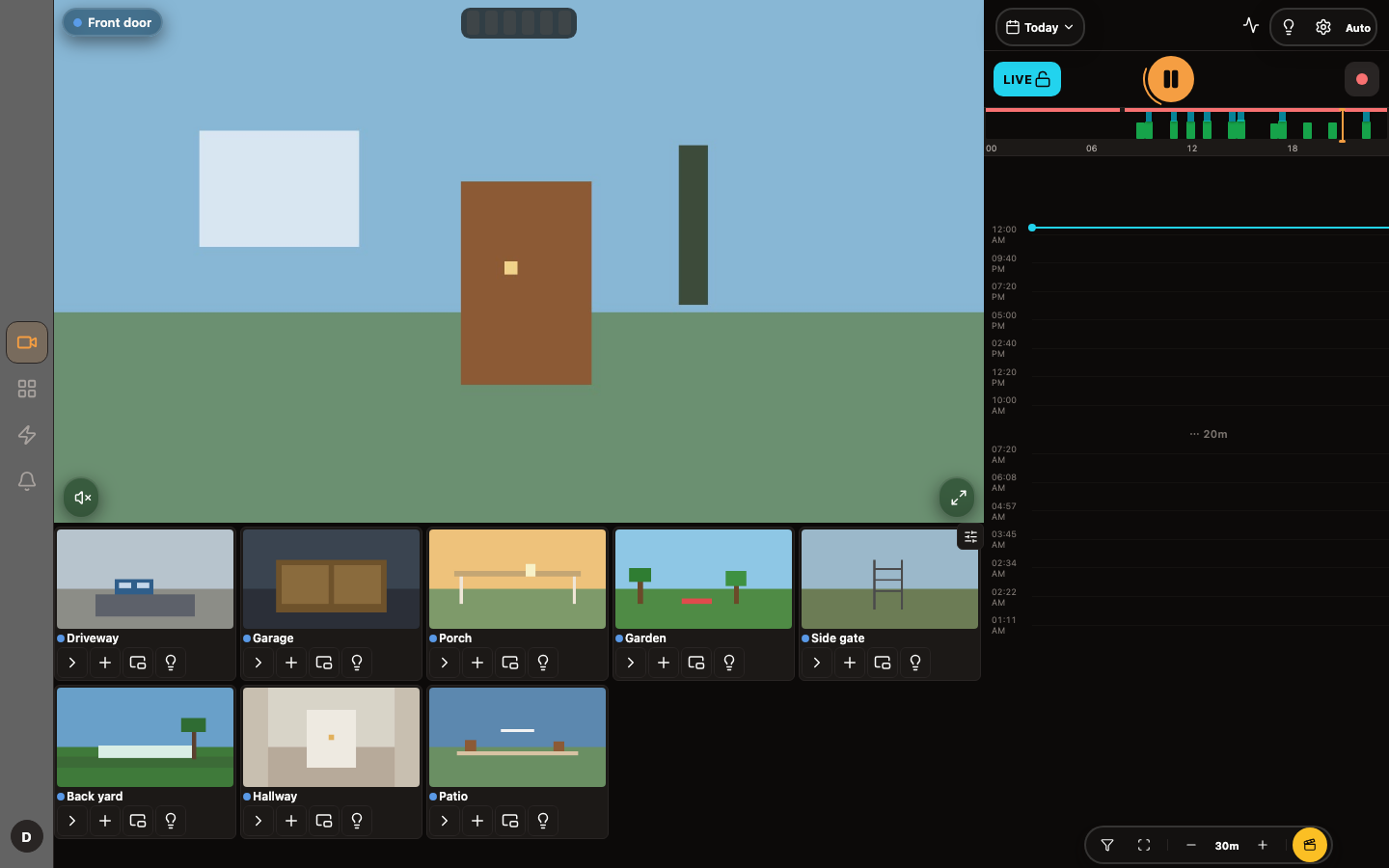
Task: Expand the Garage camera chevron
Action: pos(259,663)
